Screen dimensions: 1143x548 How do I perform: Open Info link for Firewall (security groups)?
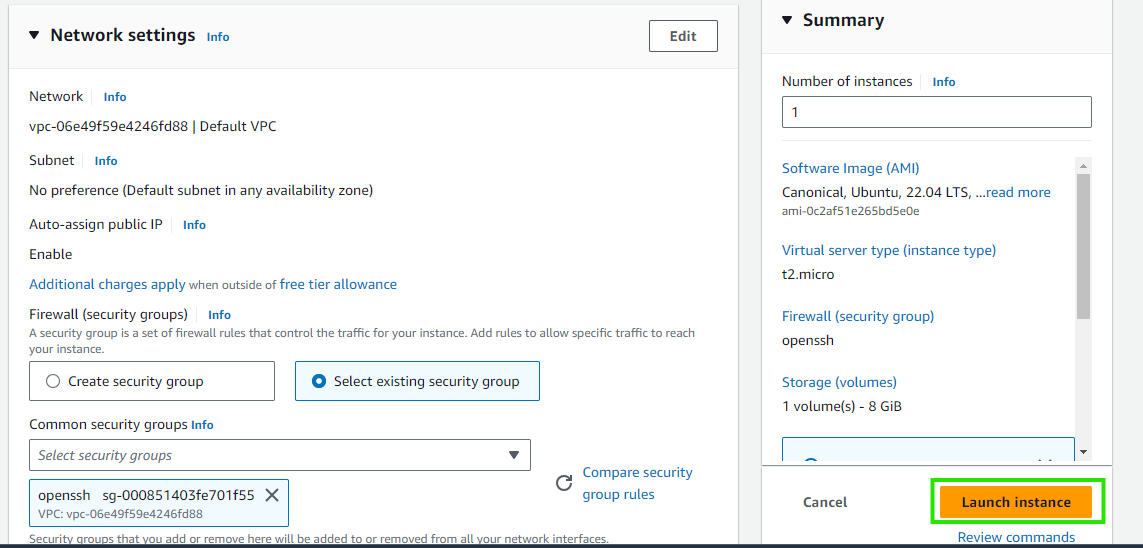pyautogui.click(x=219, y=315)
